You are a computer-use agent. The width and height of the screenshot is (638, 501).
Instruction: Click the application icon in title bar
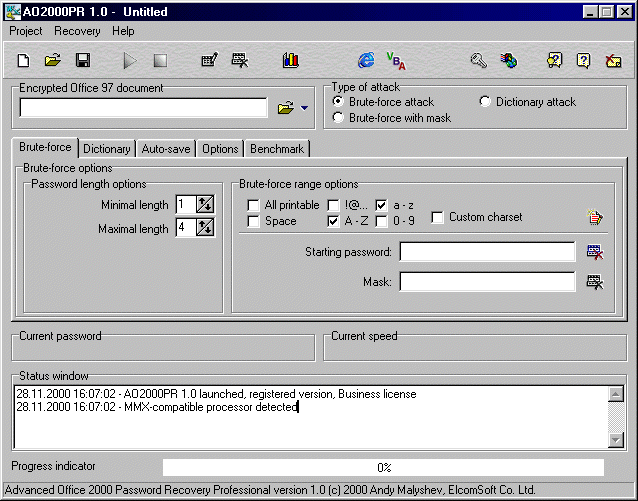tap(13, 12)
